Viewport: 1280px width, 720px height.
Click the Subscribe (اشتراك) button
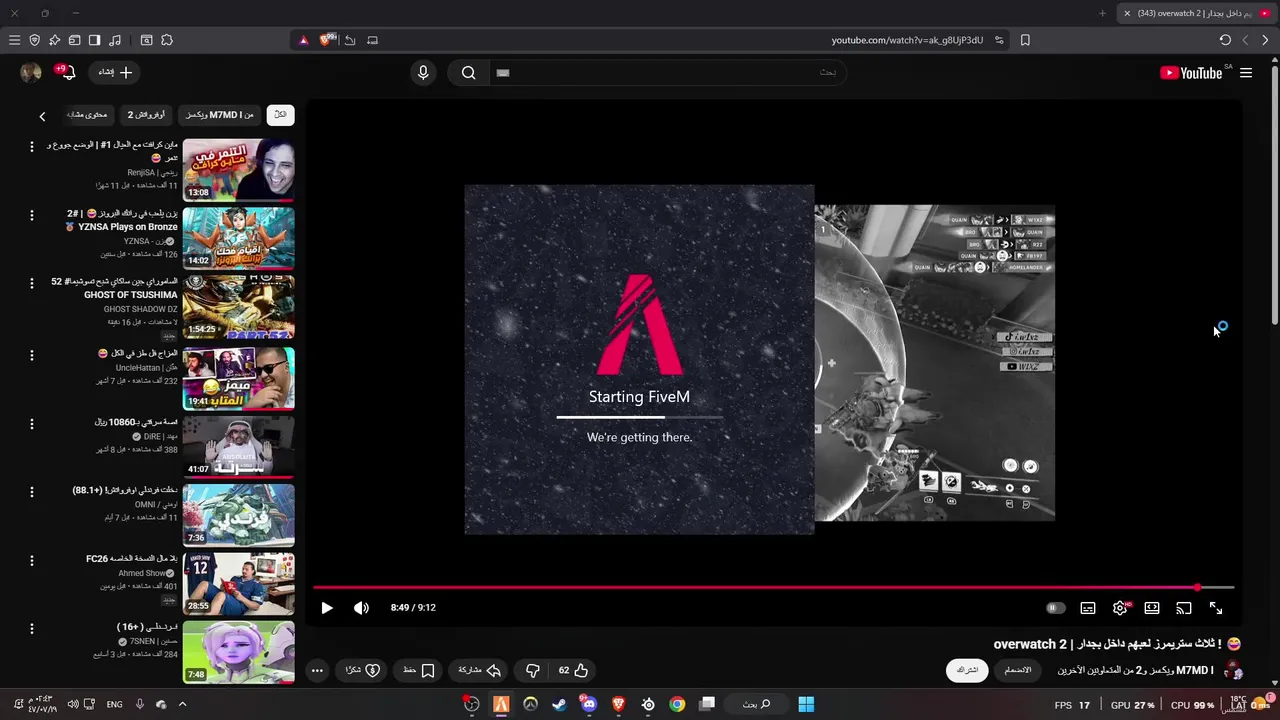point(967,670)
